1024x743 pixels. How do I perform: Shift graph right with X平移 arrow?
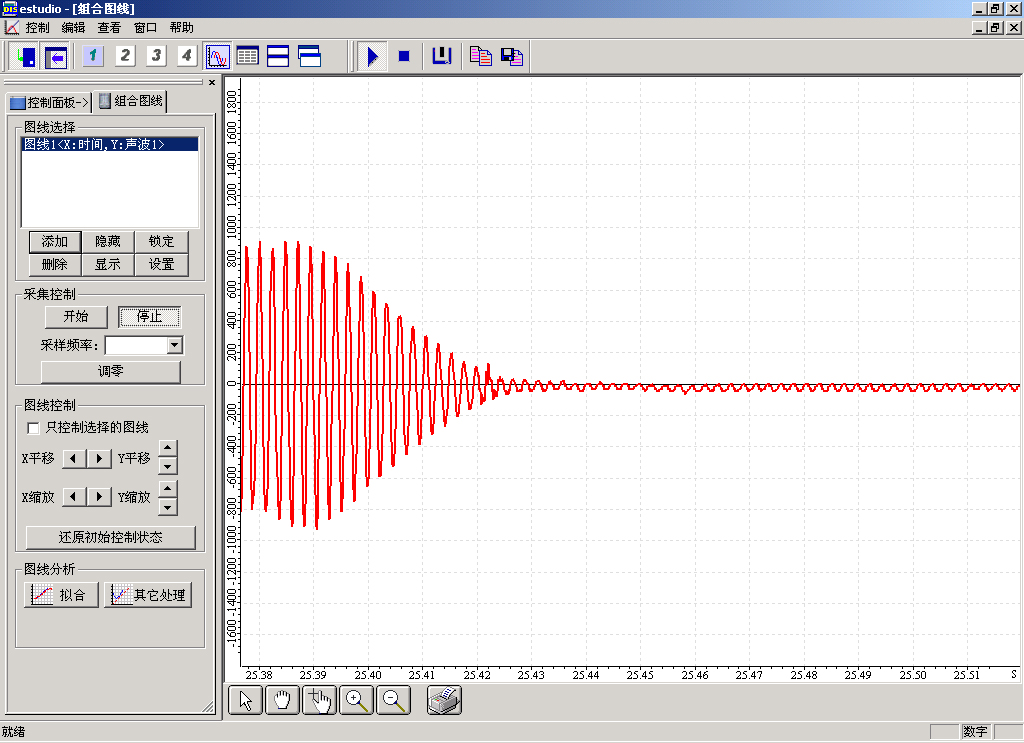(x=99, y=458)
